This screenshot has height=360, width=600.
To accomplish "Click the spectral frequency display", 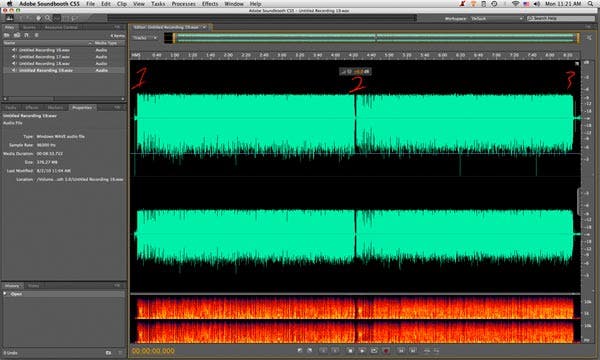I will tap(355, 319).
